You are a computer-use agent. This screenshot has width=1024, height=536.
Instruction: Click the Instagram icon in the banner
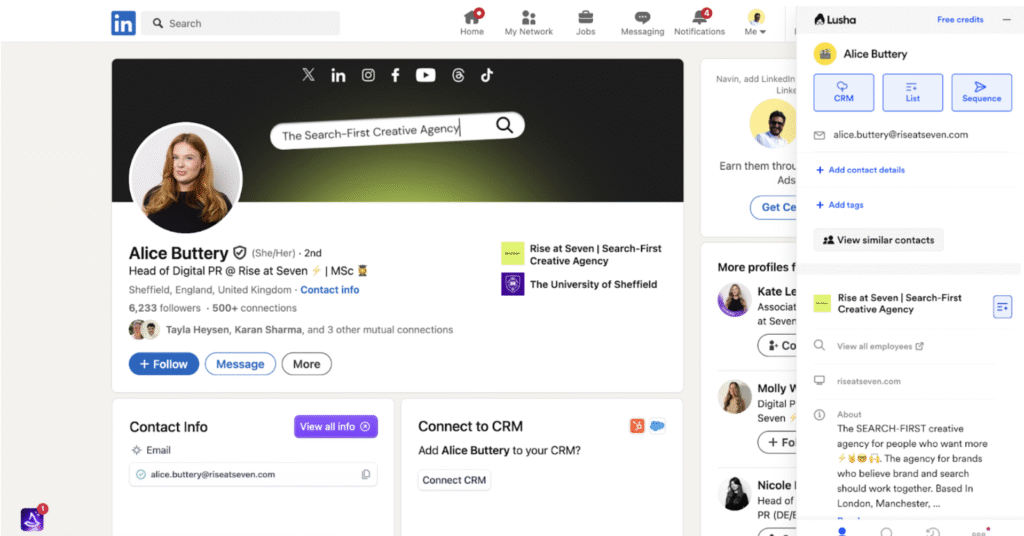[x=368, y=75]
